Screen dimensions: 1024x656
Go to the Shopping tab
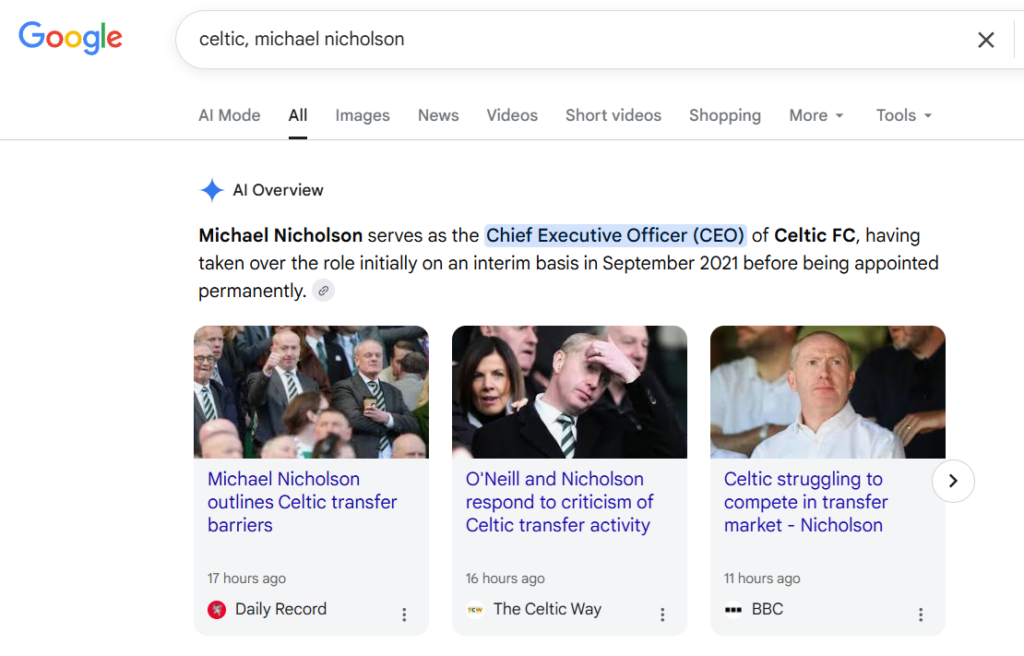pyautogui.click(x=725, y=116)
